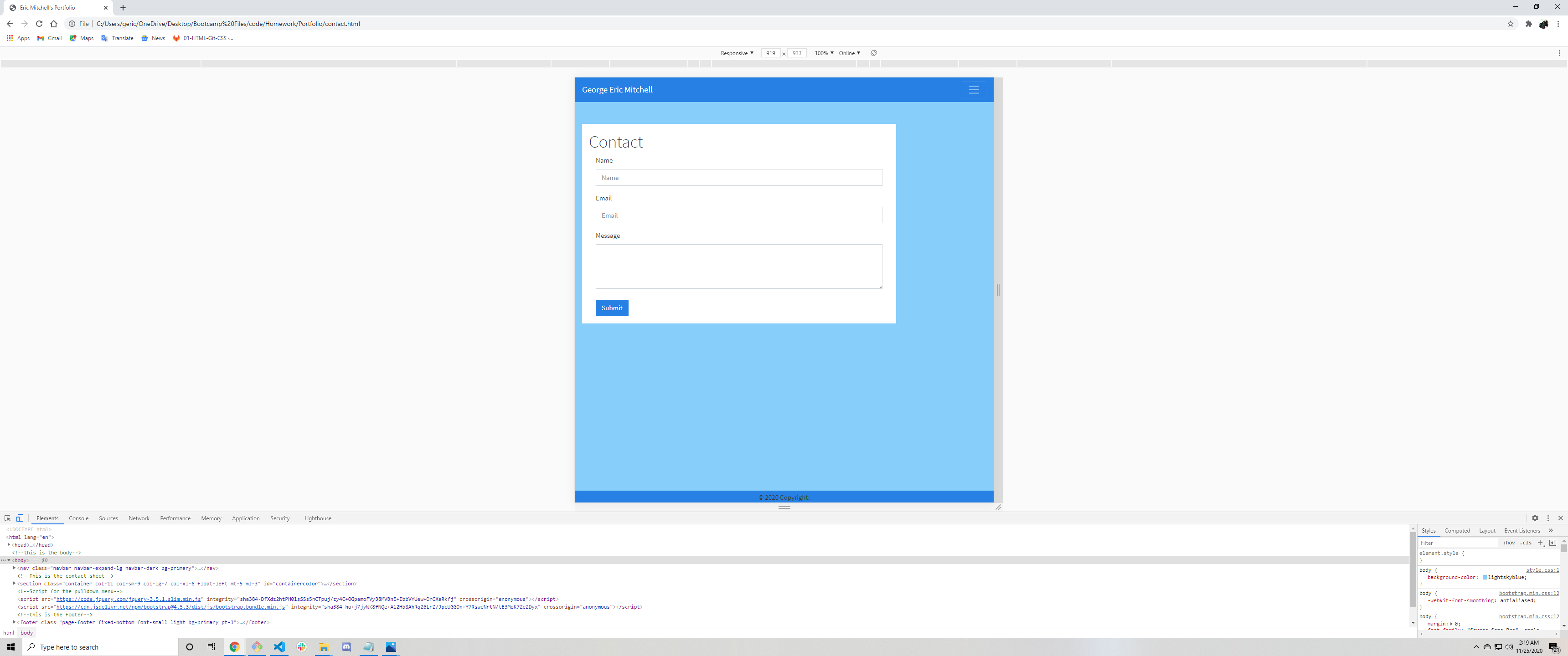This screenshot has width=1568, height=656.
Task: Open the News bookmark
Action: coord(153,38)
